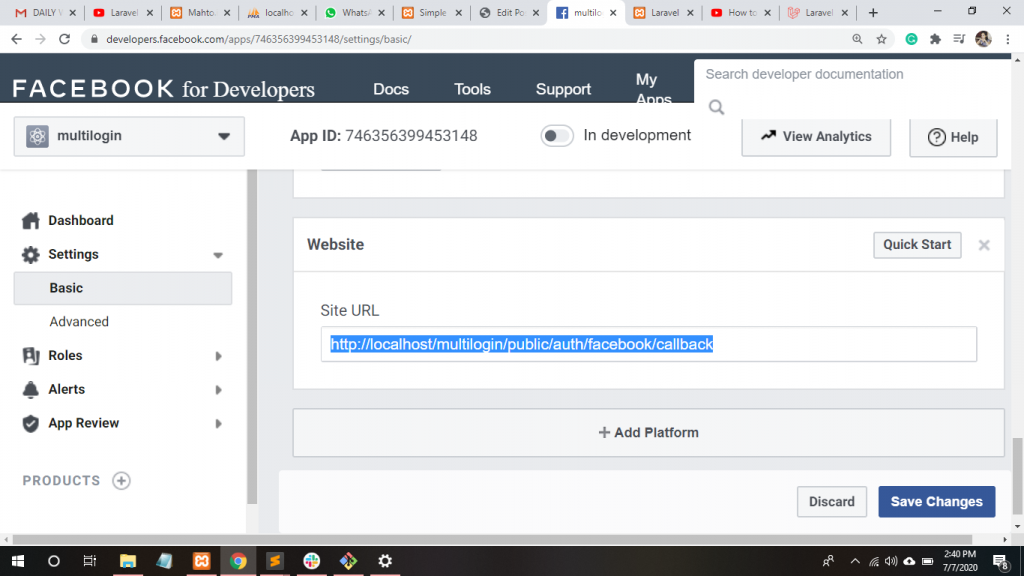Screen dimensions: 1024x576
Task: Click the Discard button
Action: point(831,502)
